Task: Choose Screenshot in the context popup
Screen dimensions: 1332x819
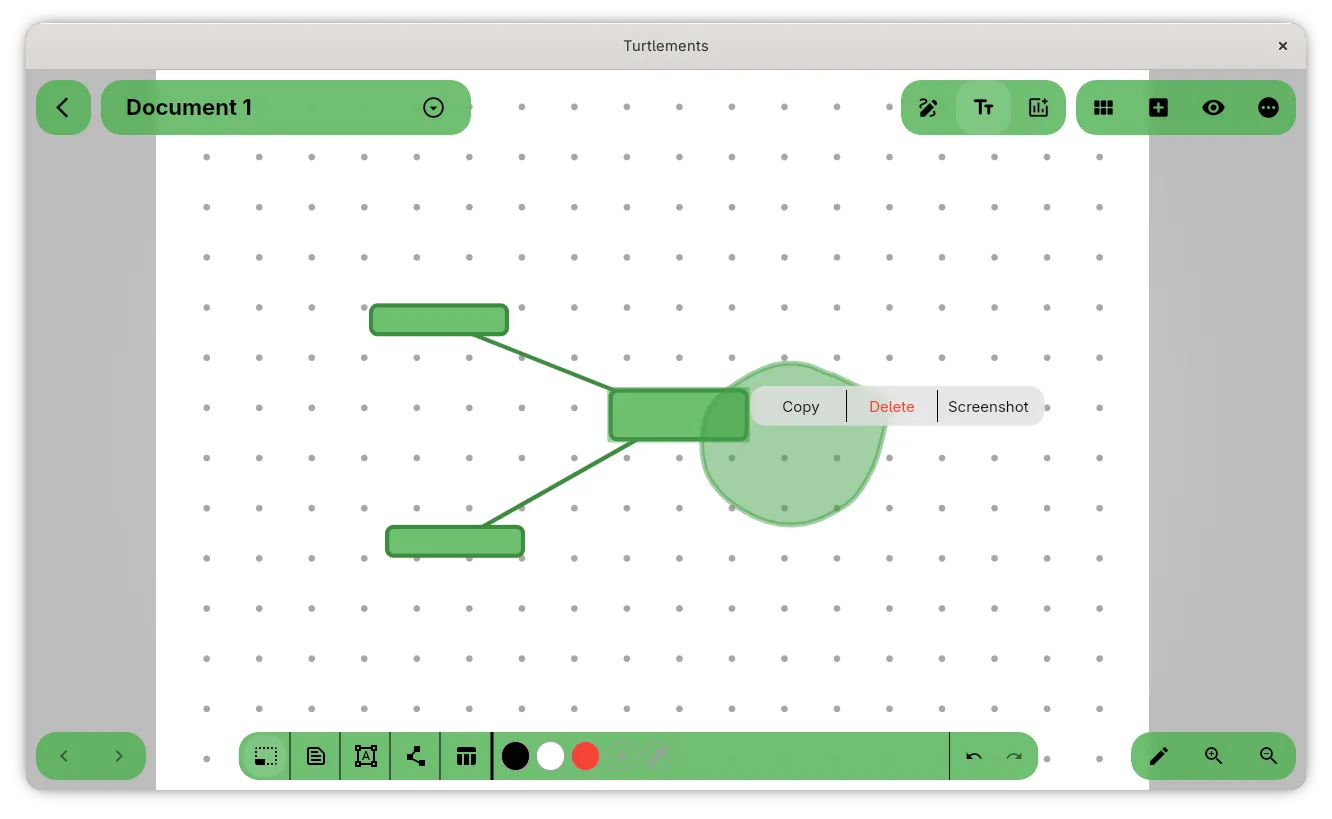Action: (988, 406)
